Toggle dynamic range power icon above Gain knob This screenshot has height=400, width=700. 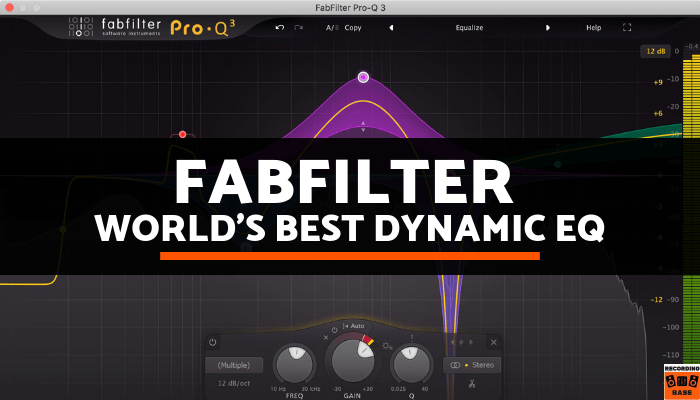(335, 327)
